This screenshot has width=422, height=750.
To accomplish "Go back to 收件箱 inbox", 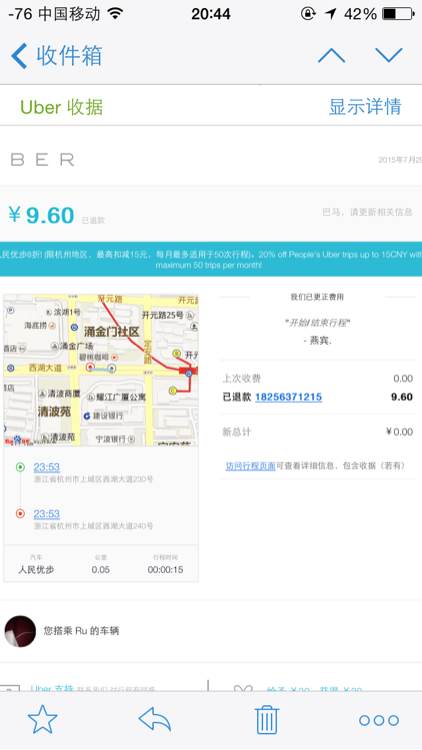I will click(x=56, y=56).
